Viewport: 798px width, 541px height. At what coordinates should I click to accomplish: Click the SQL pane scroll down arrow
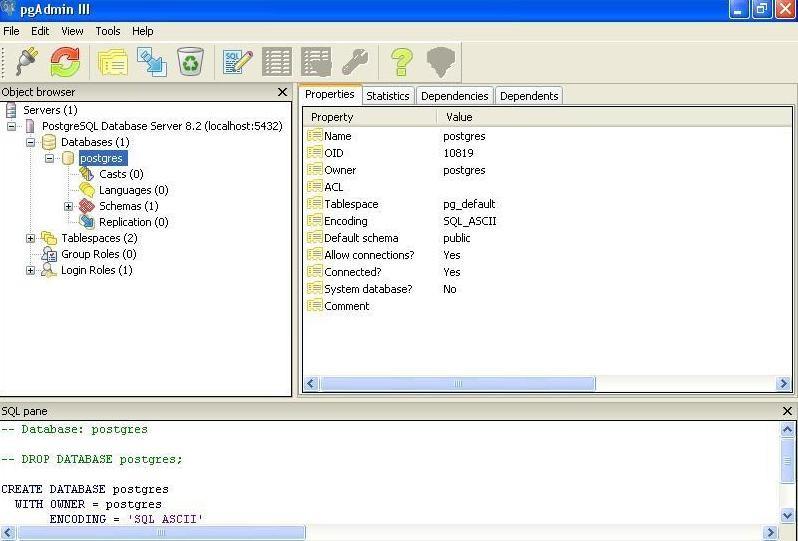(787, 515)
